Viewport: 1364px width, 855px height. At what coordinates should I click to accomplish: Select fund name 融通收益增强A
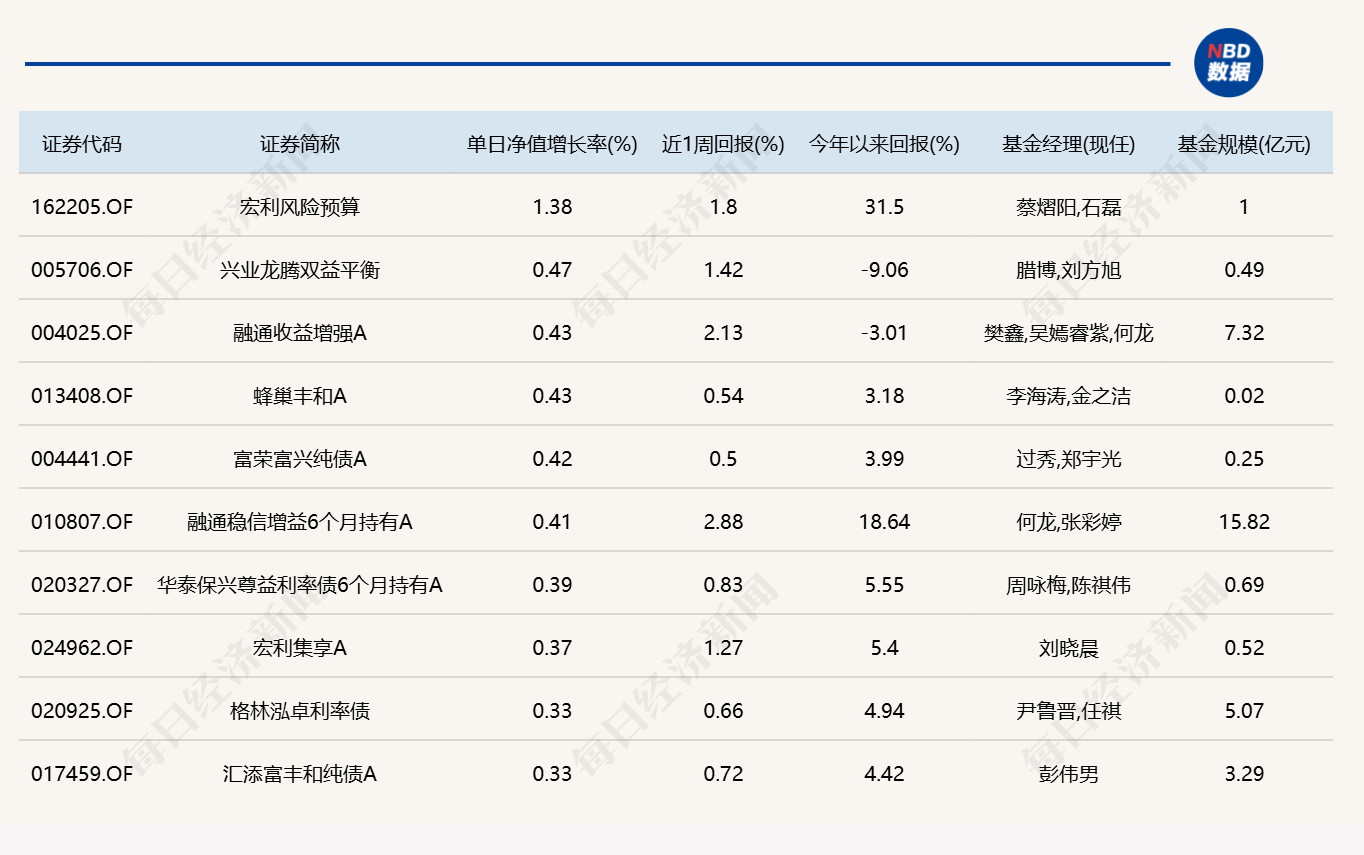coord(300,333)
